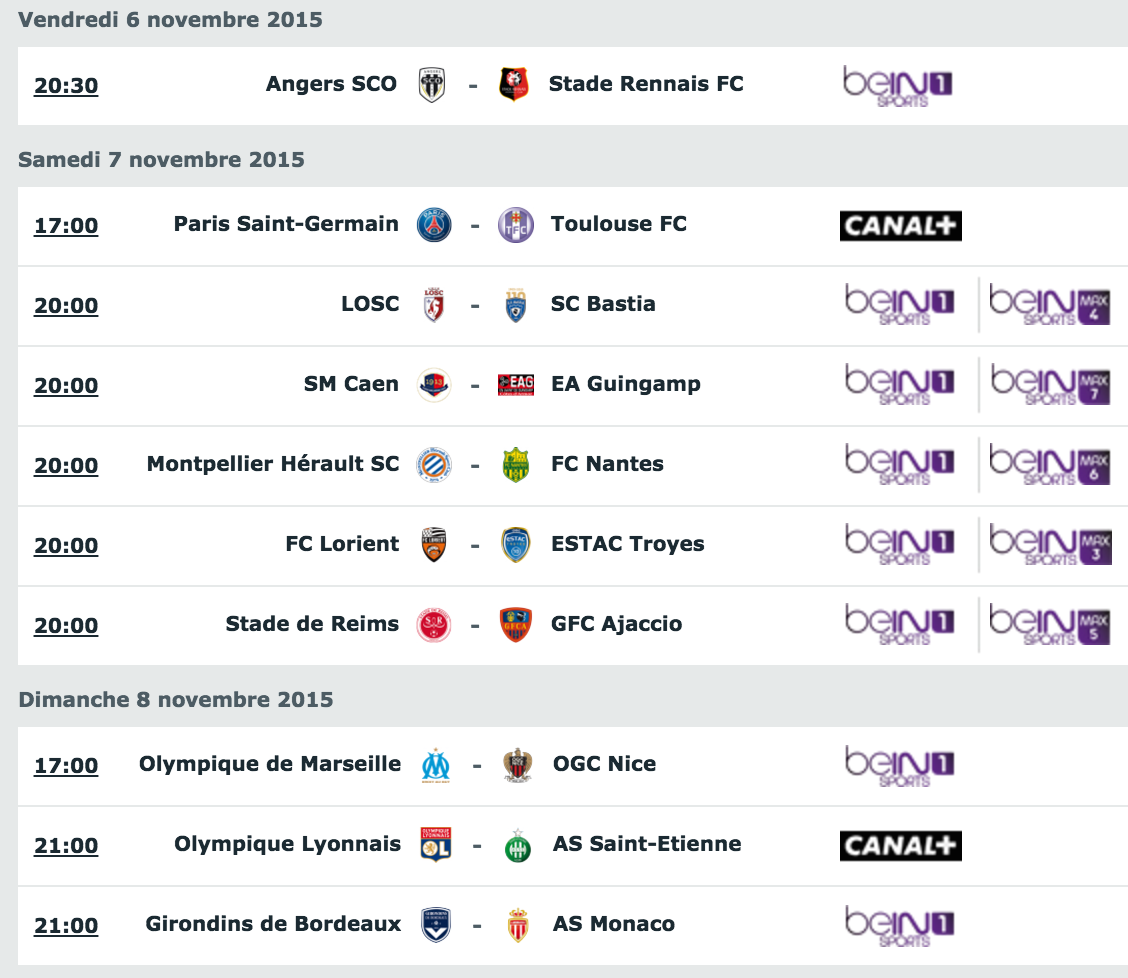
Task: Open 21:00 time link for Lyon match
Action: coord(66,846)
